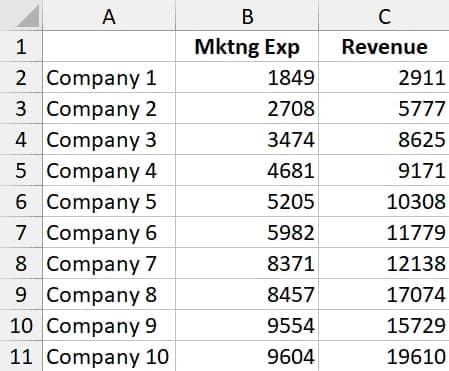Select the Company 2 cell
This screenshot has width=449, height=371.
coord(109,108)
